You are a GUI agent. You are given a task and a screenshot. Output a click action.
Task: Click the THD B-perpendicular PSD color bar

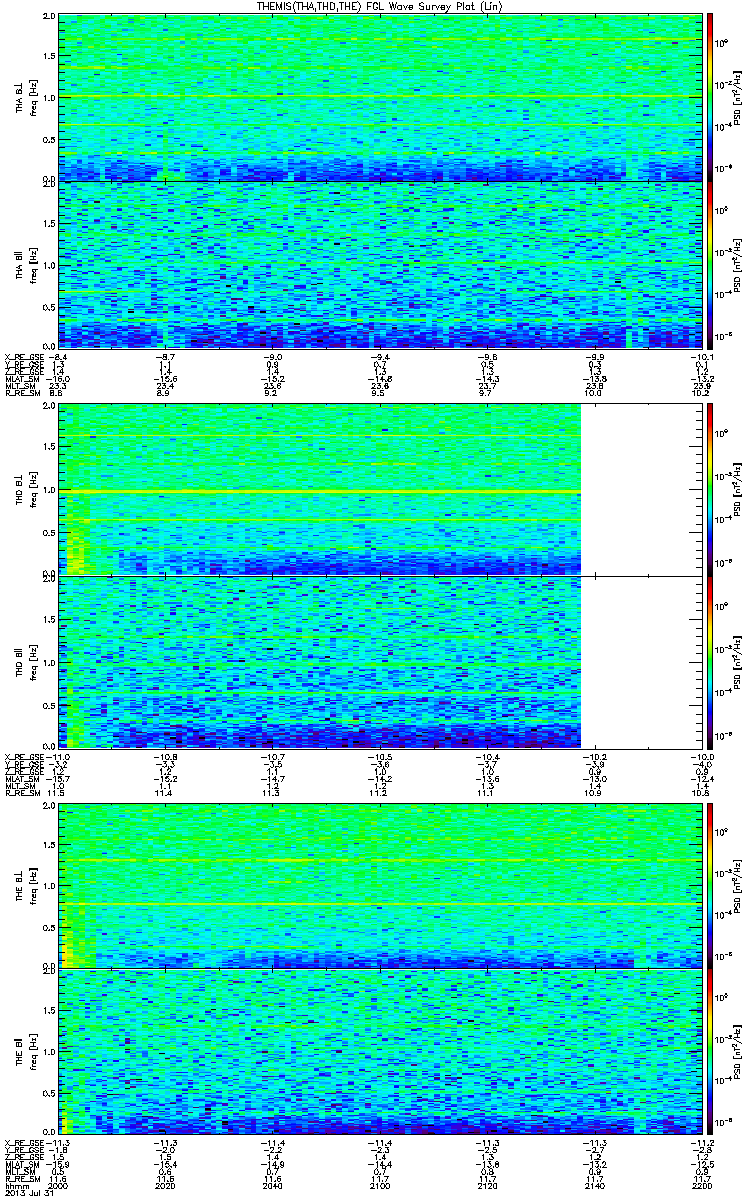click(711, 490)
